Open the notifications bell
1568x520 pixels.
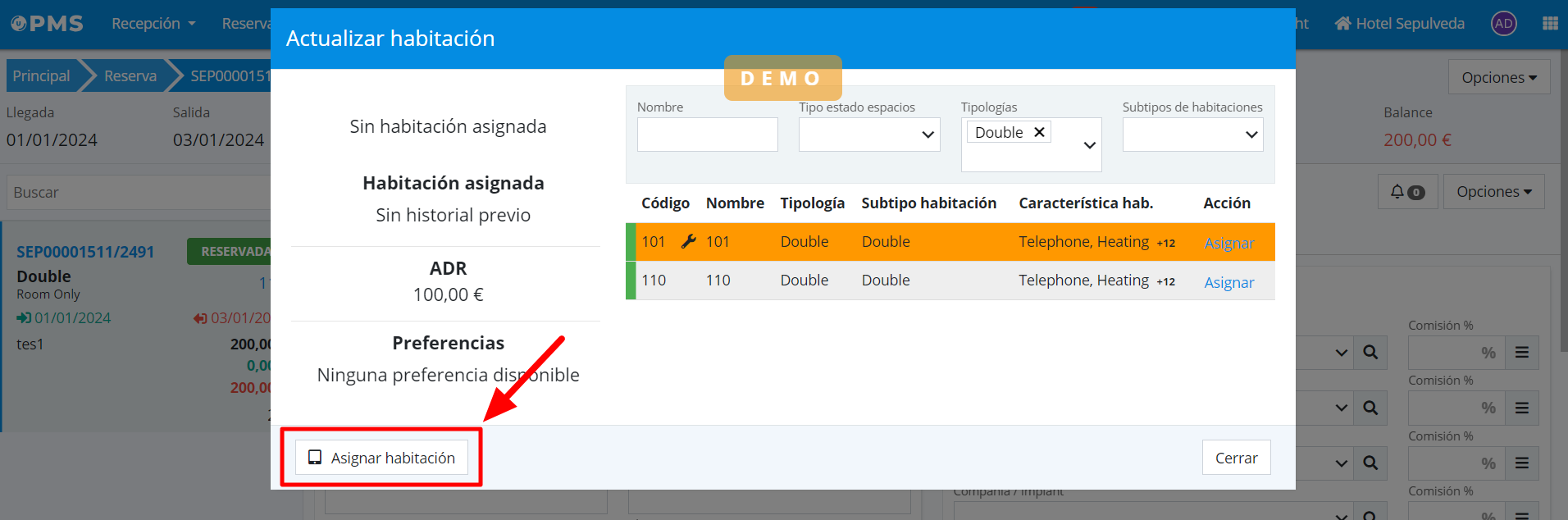pyautogui.click(x=1406, y=192)
